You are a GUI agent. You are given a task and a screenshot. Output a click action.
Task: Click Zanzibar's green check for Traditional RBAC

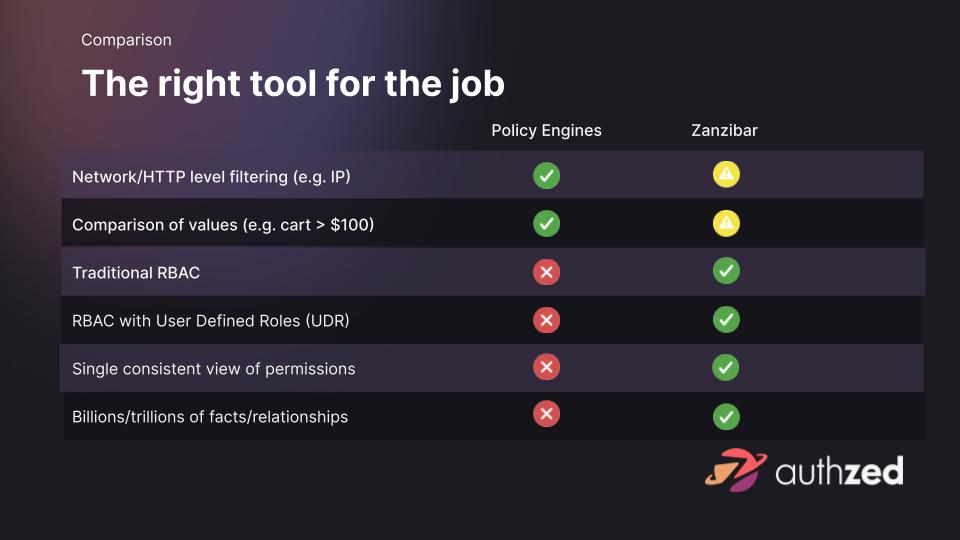[726, 271]
